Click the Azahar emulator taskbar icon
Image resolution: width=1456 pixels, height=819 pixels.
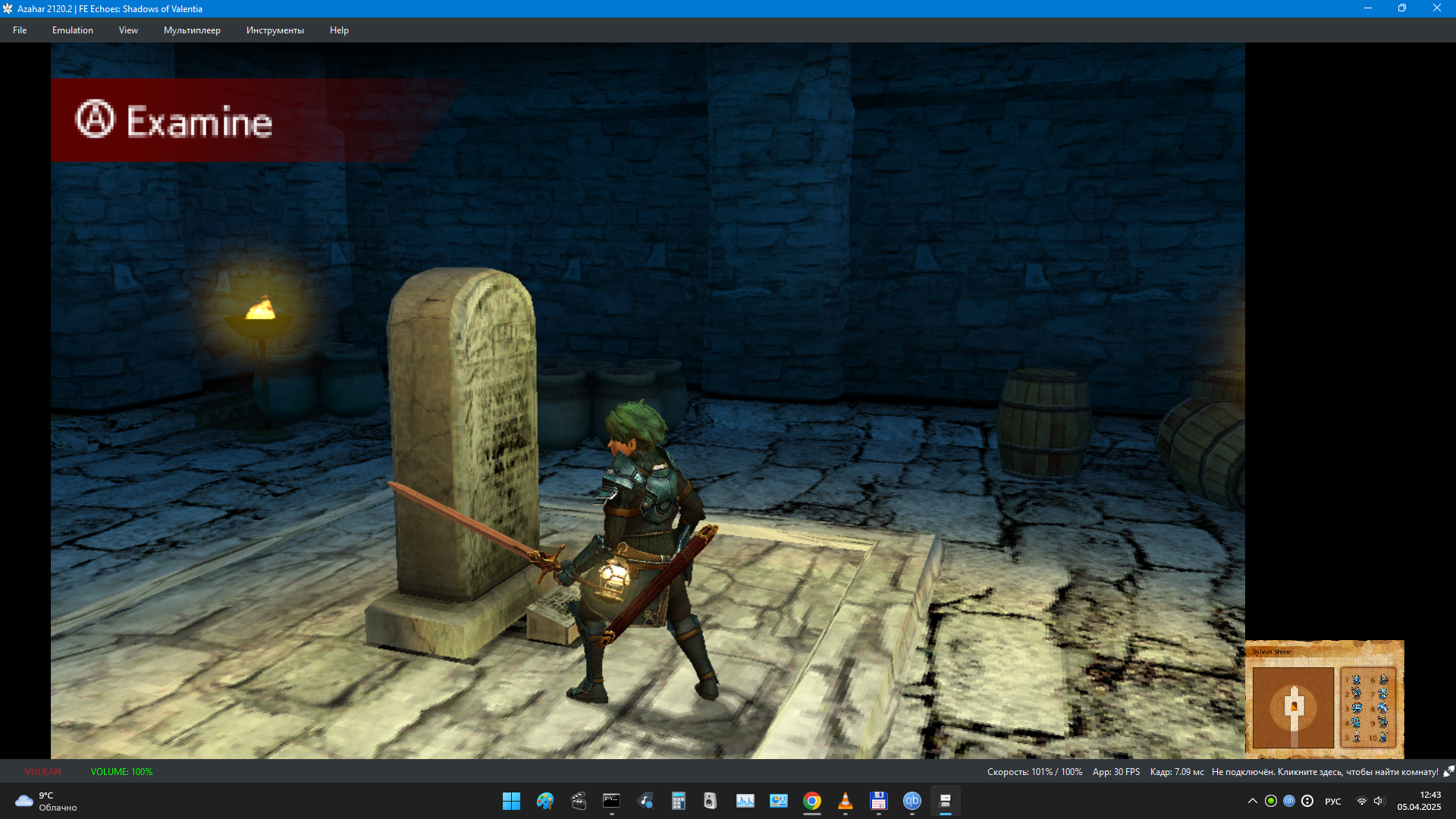[946, 801]
